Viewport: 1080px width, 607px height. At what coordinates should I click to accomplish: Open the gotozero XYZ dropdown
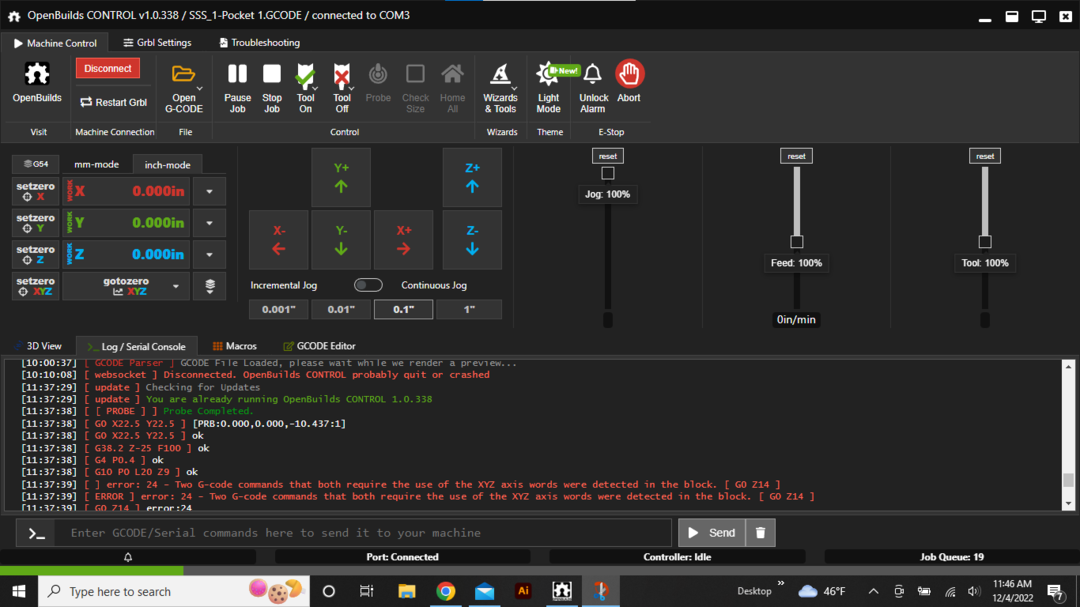[x=176, y=286]
